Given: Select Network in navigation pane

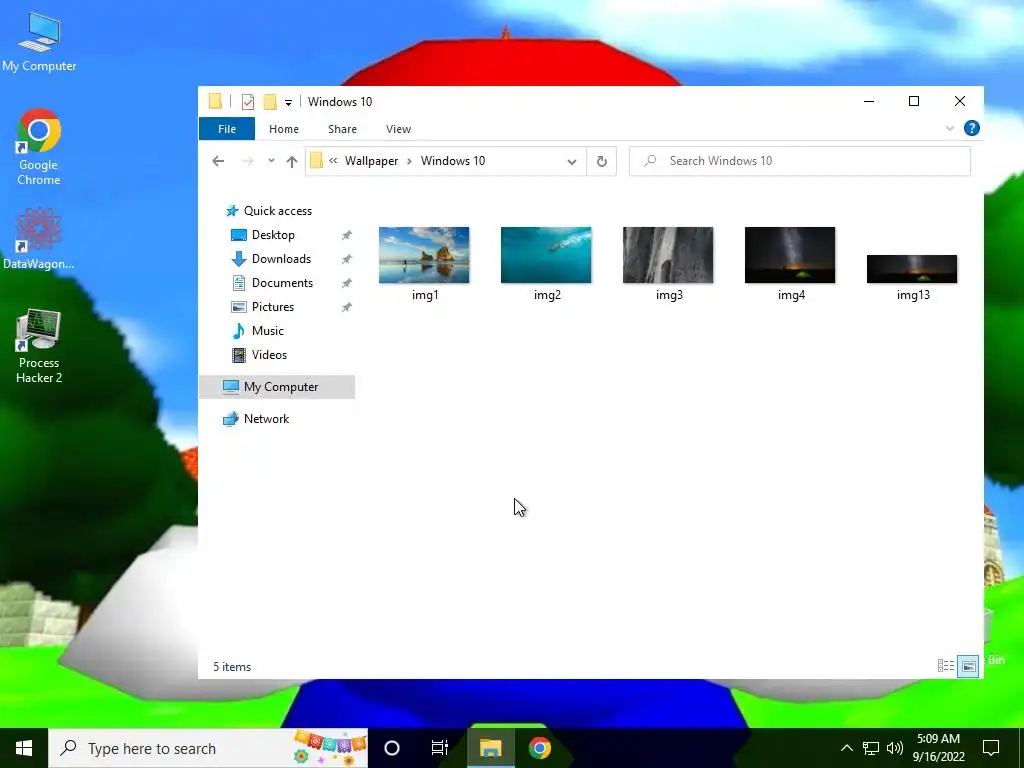Looking at the screenshot, I should [x=266, y=419].
